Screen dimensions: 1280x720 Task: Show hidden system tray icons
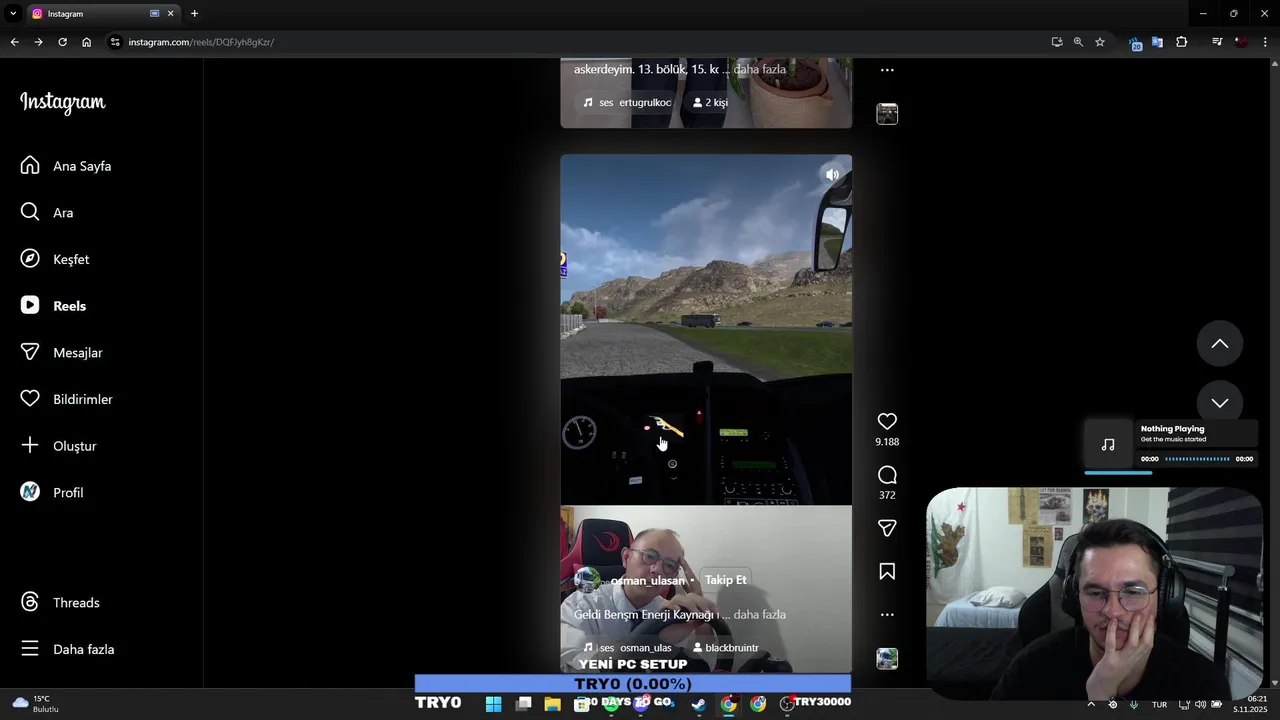coord(1091,704)
